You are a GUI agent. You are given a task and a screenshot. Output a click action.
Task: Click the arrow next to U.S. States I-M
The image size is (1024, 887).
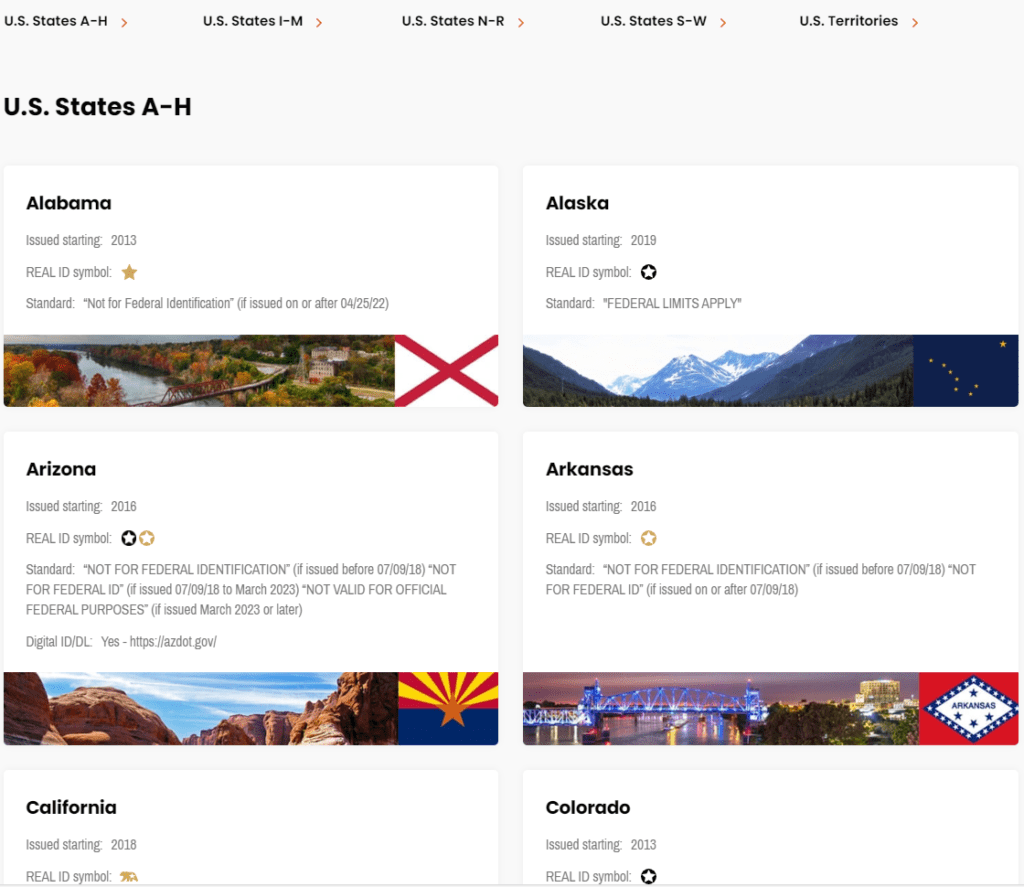319,22
